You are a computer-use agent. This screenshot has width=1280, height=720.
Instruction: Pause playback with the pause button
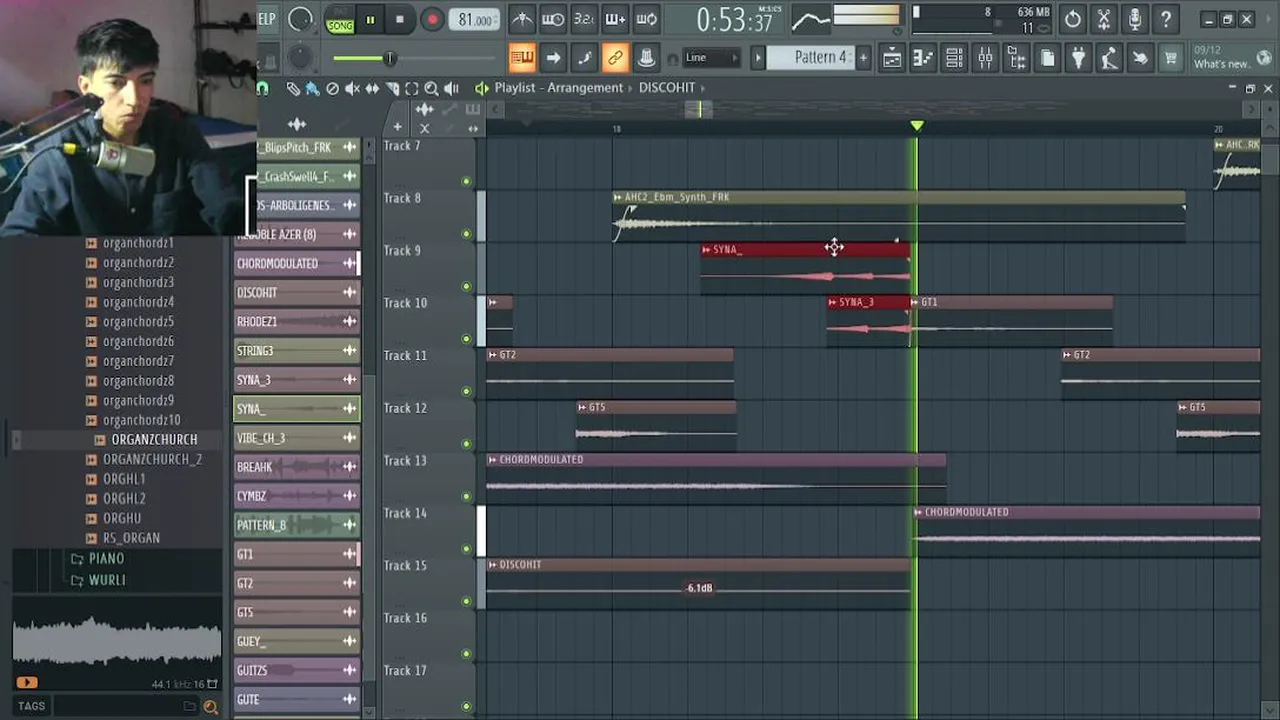pyautogui.click(x=371, y=20)
